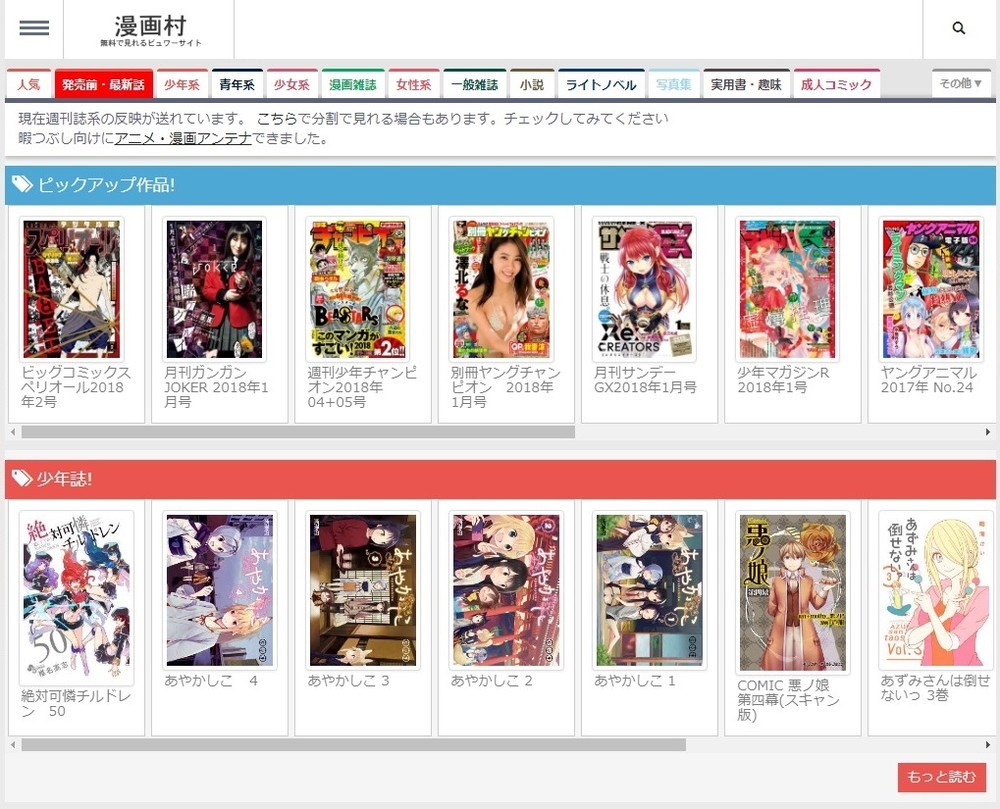Open the 女性系 tab

(x=413, y=84)
